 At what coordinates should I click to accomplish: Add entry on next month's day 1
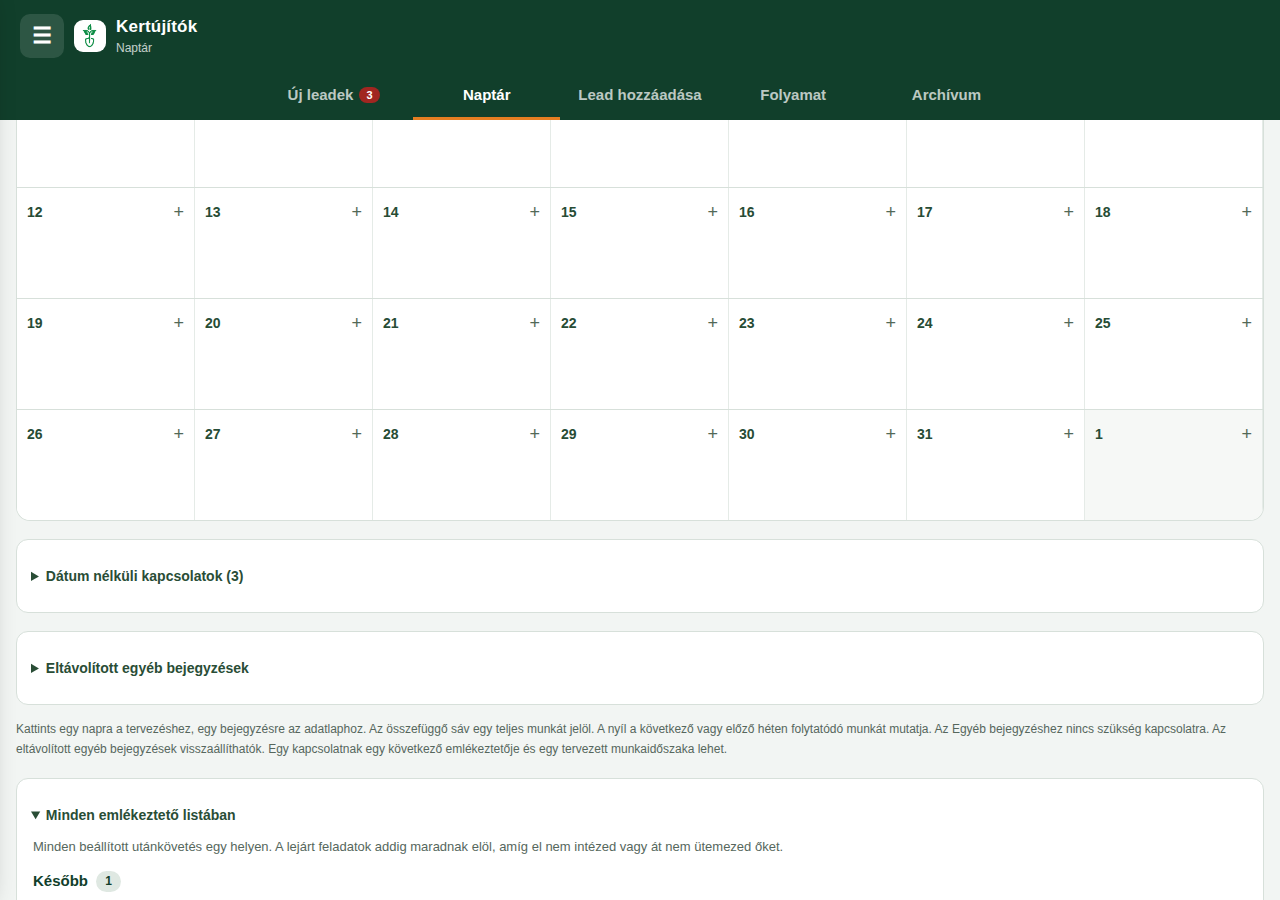tap(1247, 434)
